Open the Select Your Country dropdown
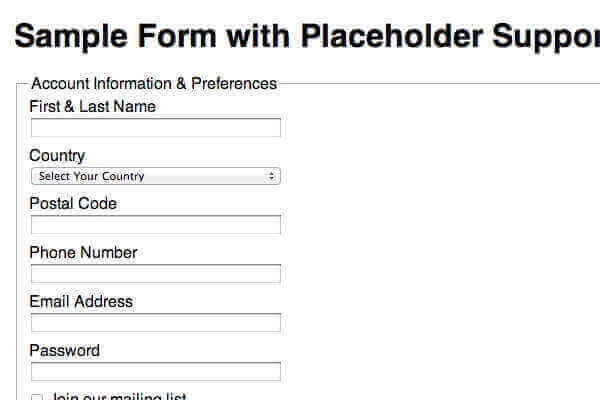600x400 pixels. click(155, 176)
